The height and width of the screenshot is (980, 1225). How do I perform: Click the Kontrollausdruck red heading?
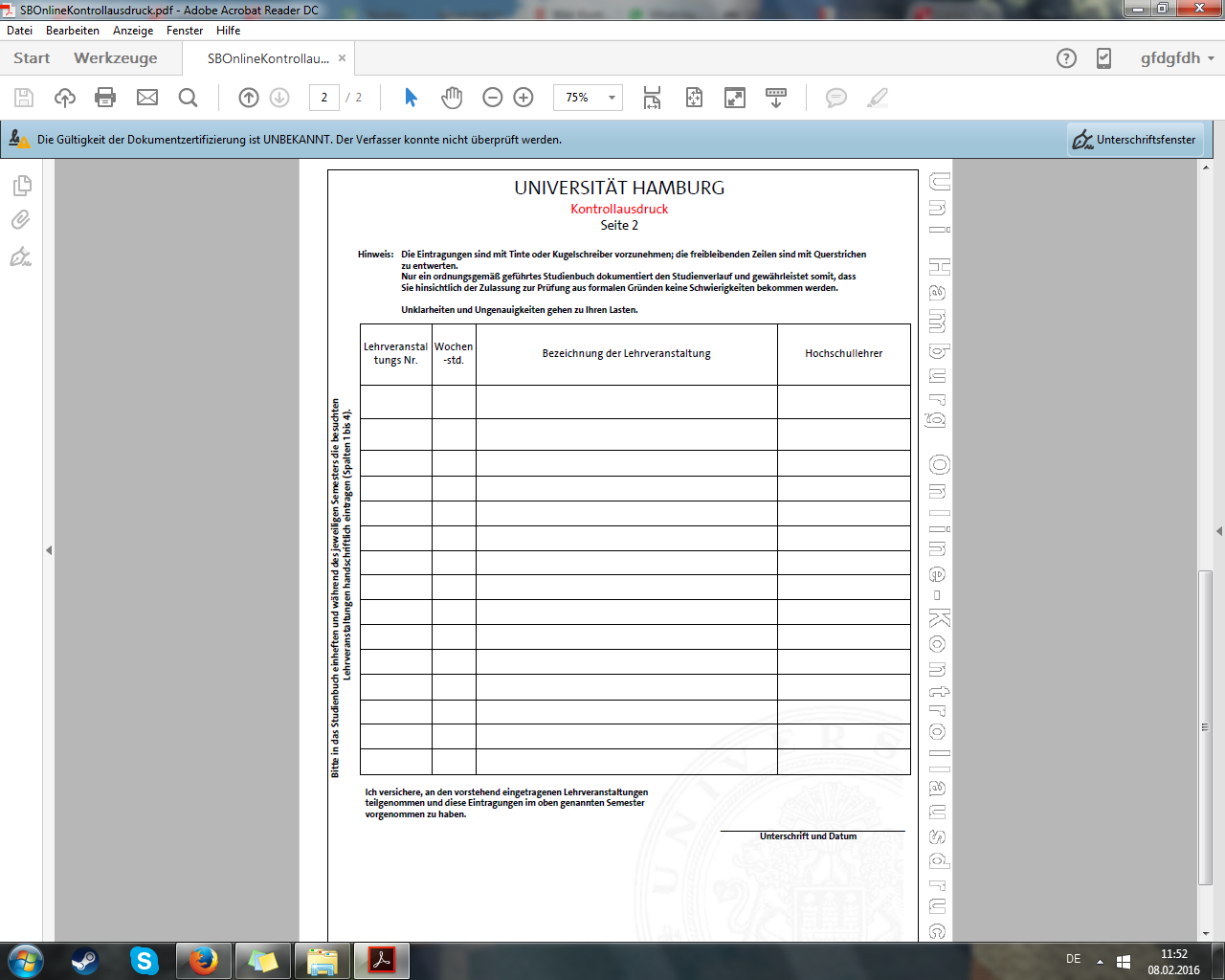619,209
